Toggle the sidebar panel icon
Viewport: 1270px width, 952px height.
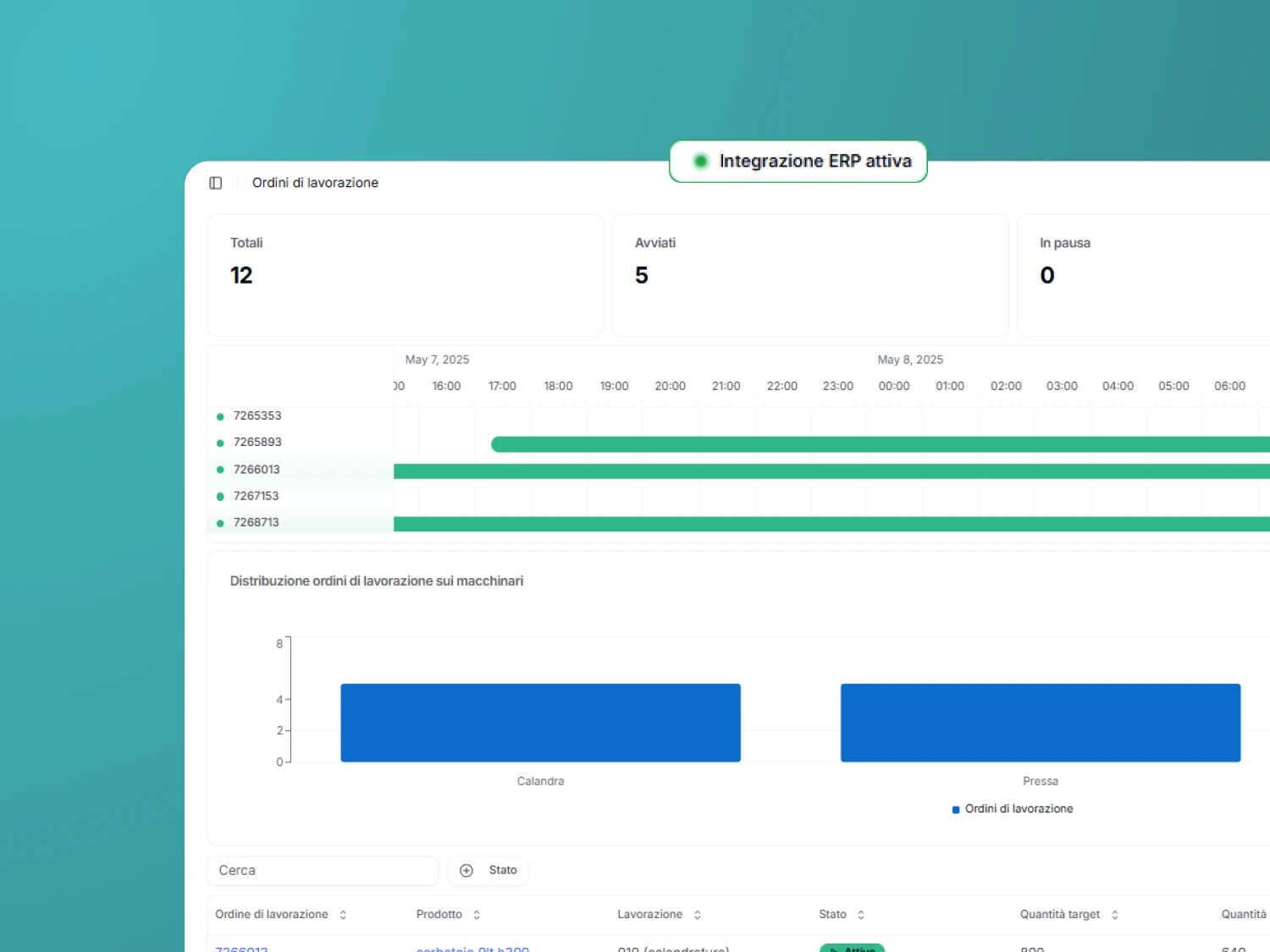[216, 183]
